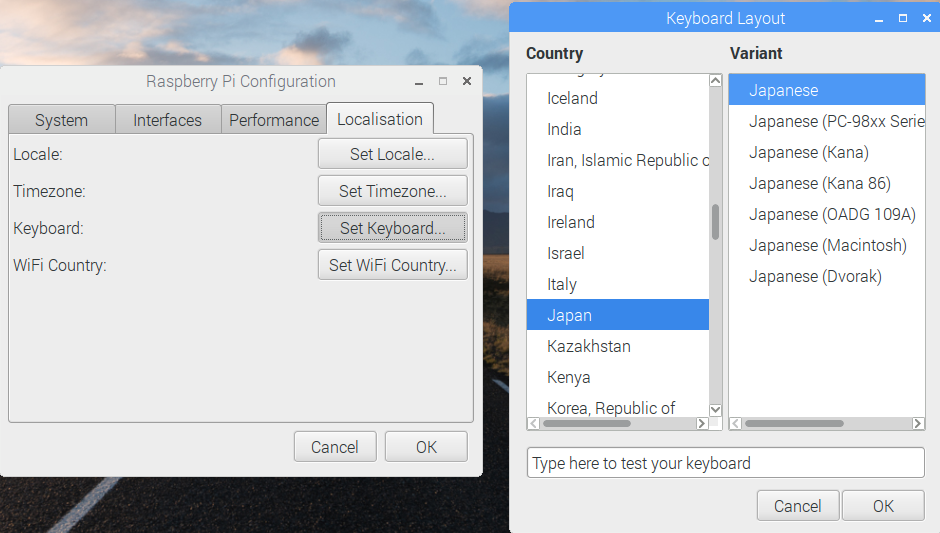The height and width of the screenshot is (533, 940).
Task: Choose Japanese (PC-98xx Series) variant
Action: tap(827, 121)
